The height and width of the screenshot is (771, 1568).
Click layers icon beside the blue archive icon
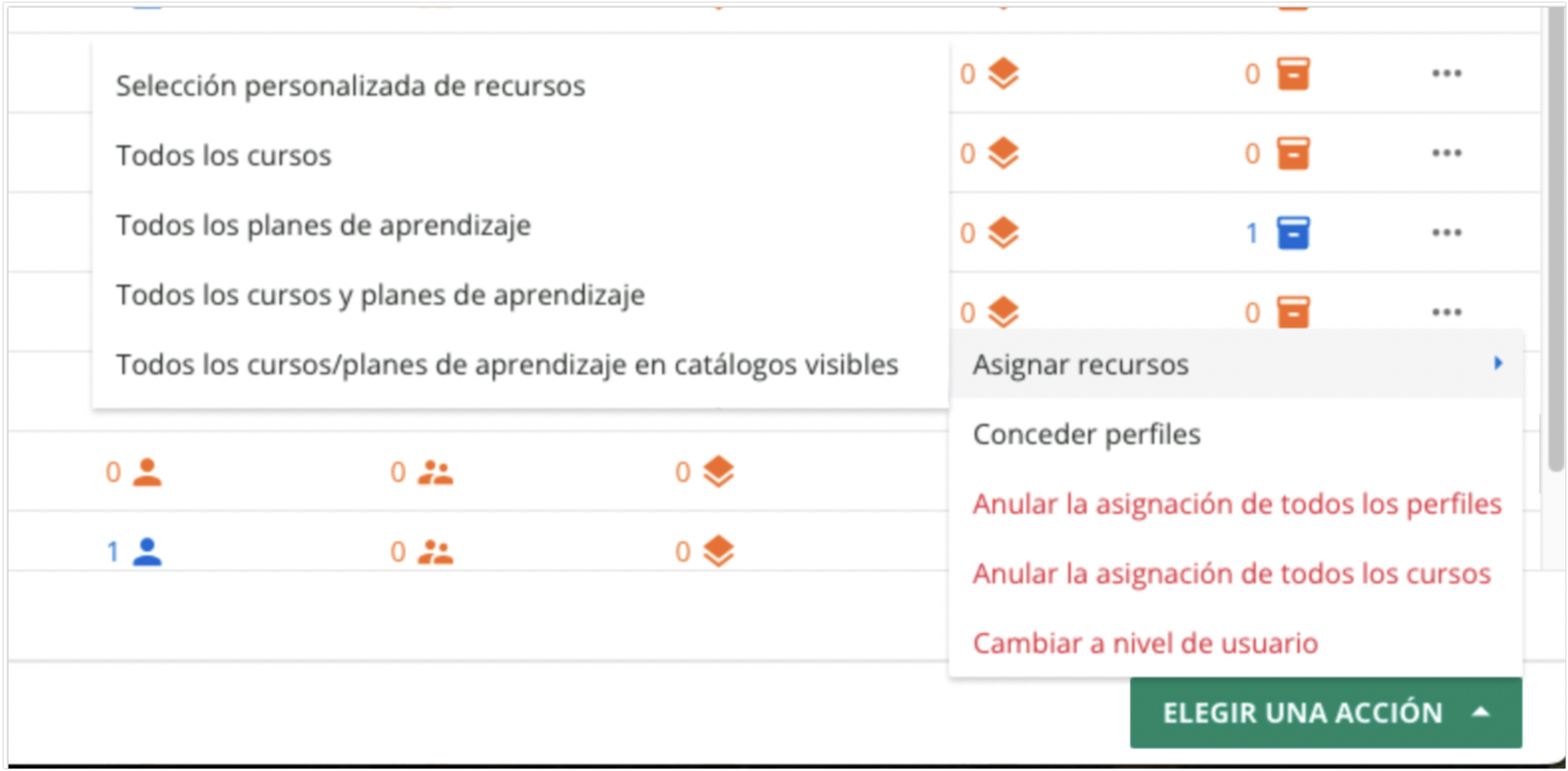pyautogui.click(x=1003, y=233)
